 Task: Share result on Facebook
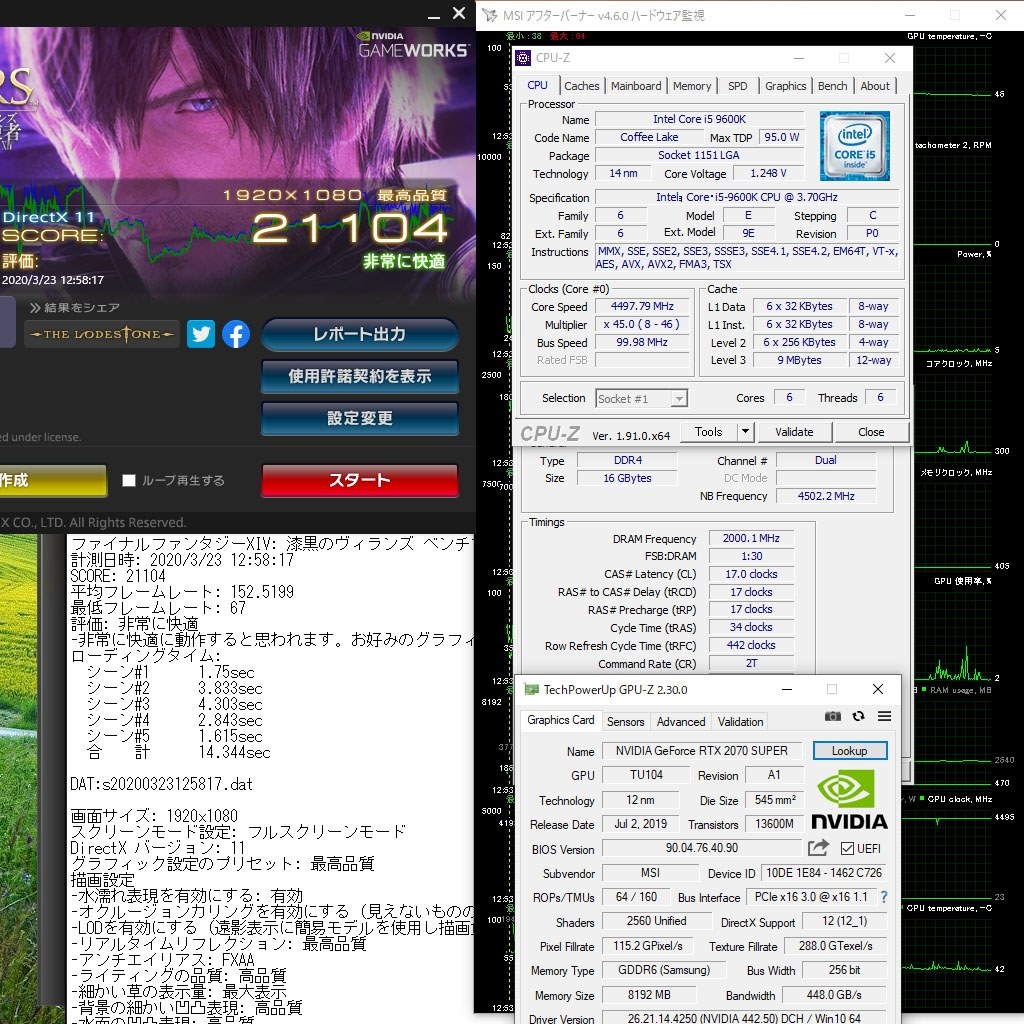click(236, 334)
